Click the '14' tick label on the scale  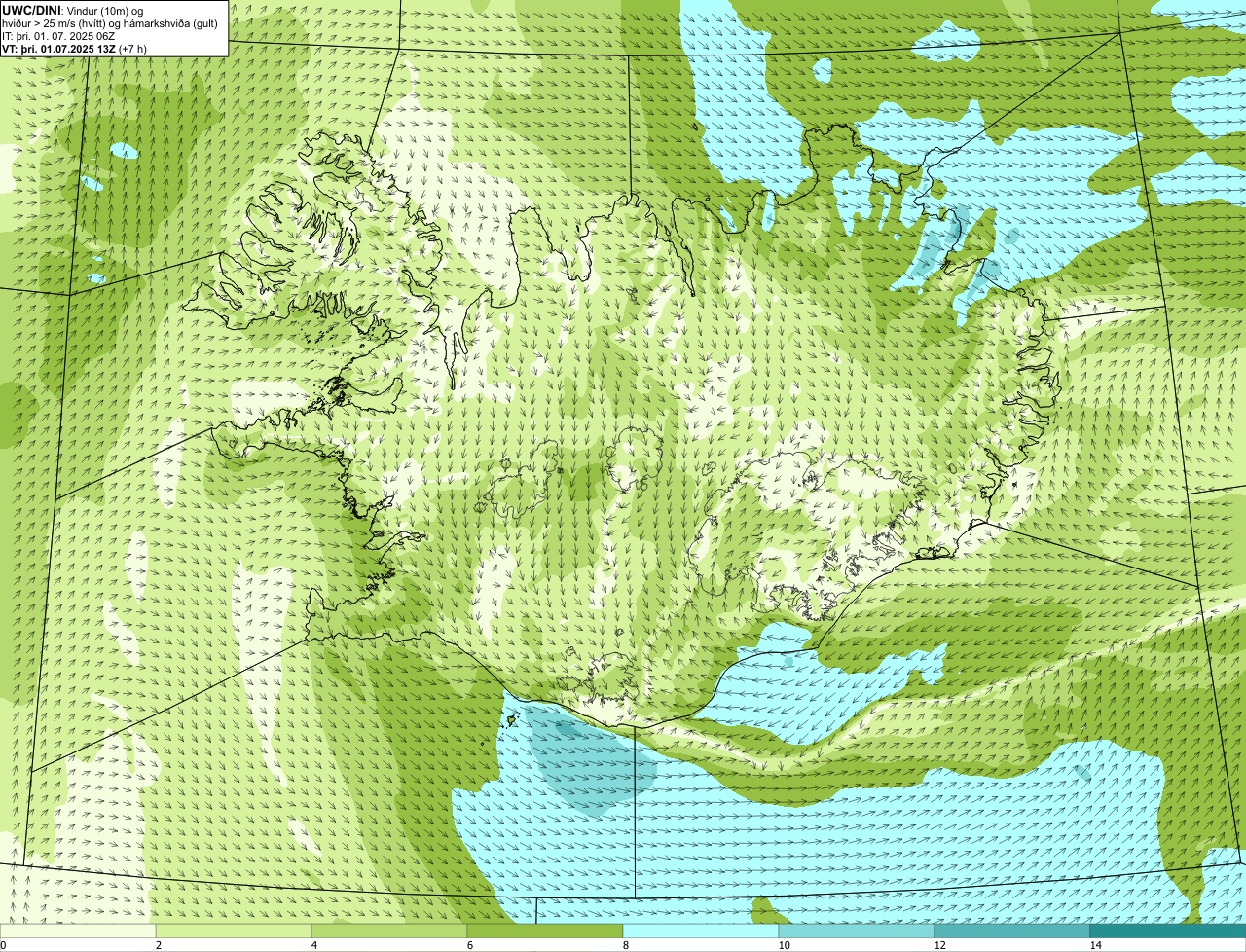point(1095,945)
